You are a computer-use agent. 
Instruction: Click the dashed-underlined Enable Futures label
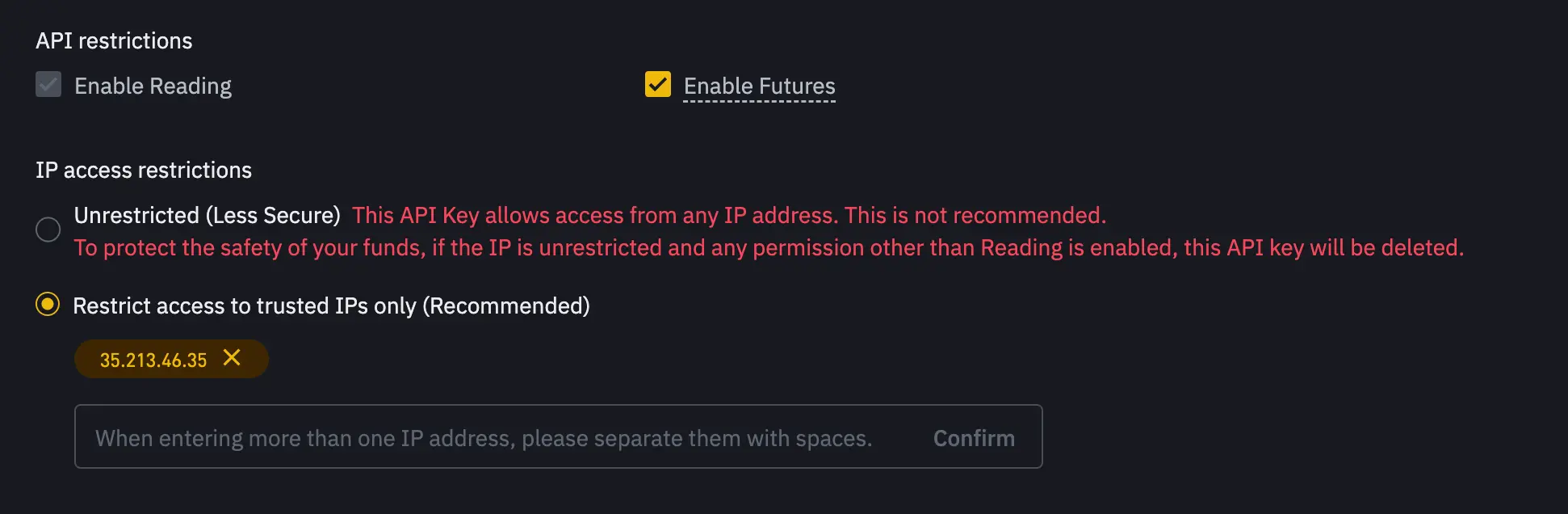[x=759, y=86]
